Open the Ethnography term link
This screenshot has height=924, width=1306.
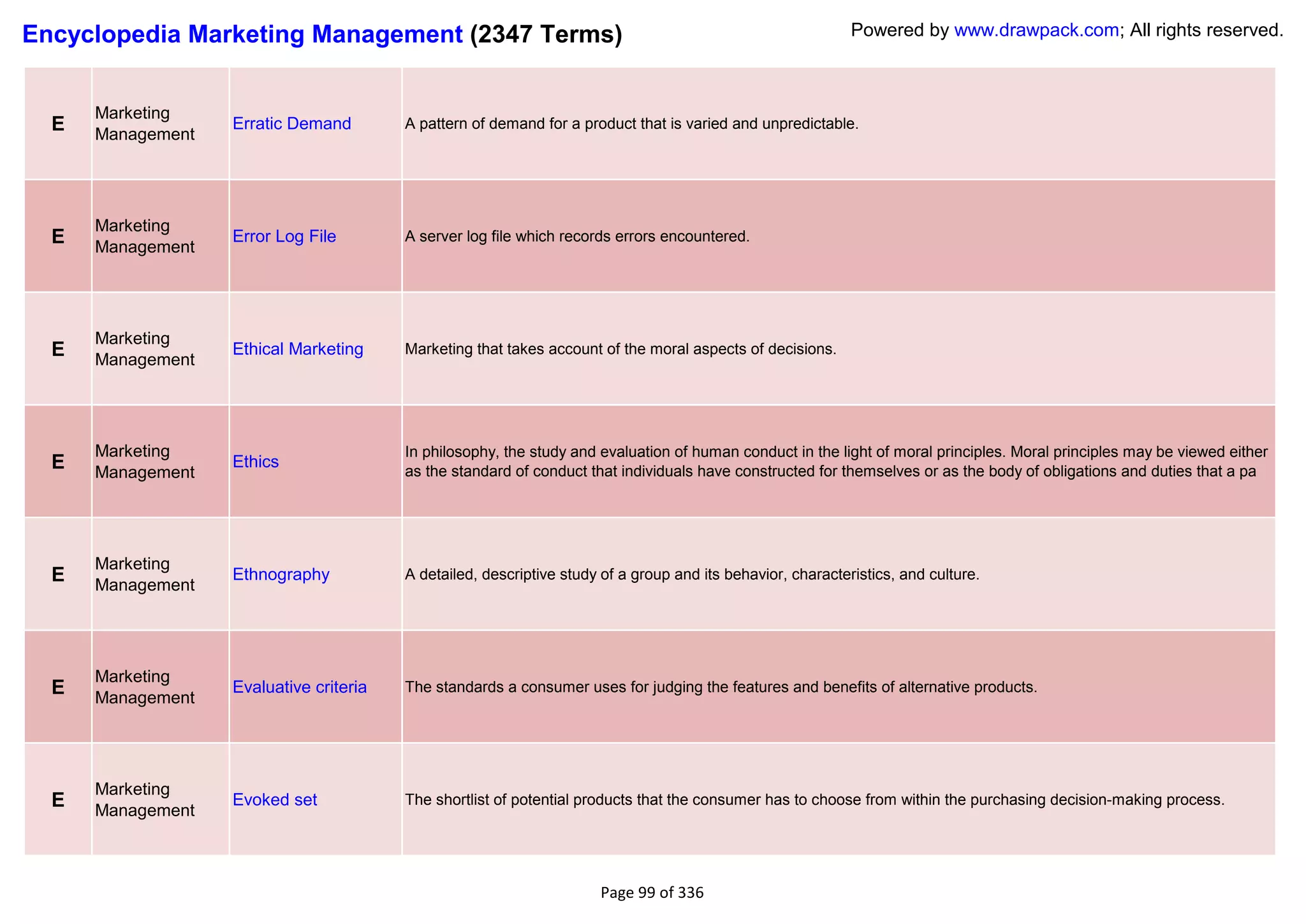[x=281, y=575]
